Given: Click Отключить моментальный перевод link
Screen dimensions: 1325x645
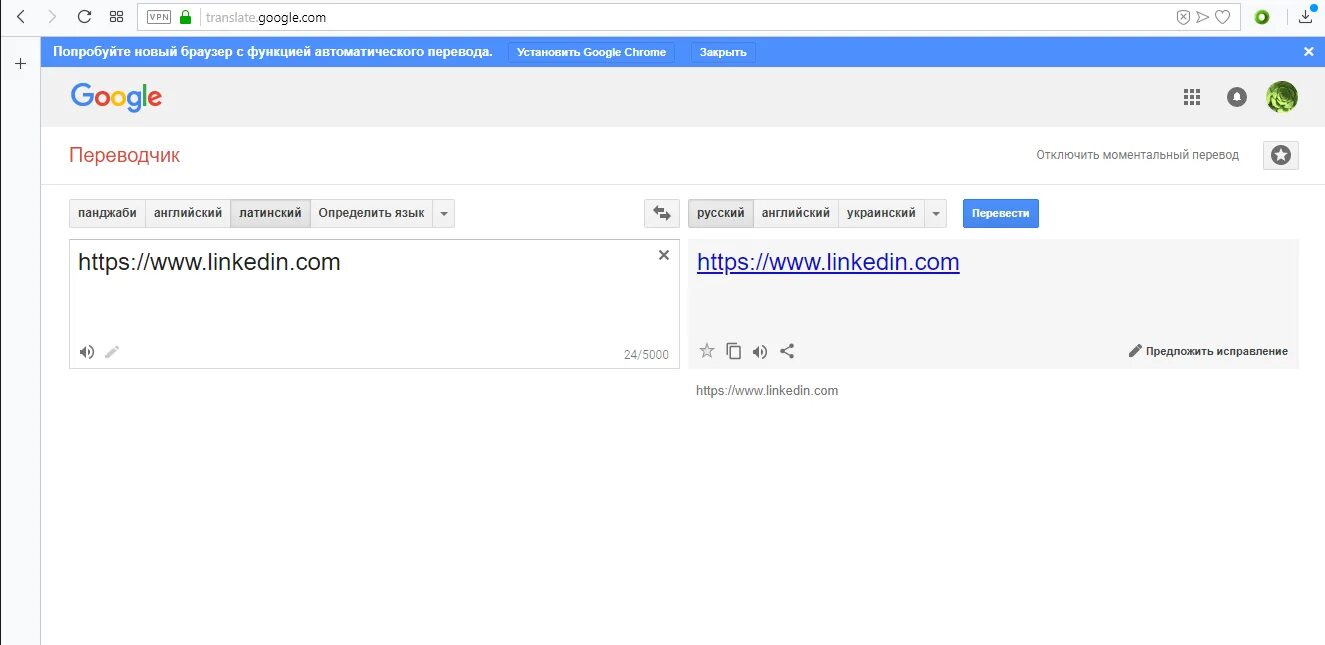Looking at the screenshot, I should pyautogui.click(x=1137, y=155).
